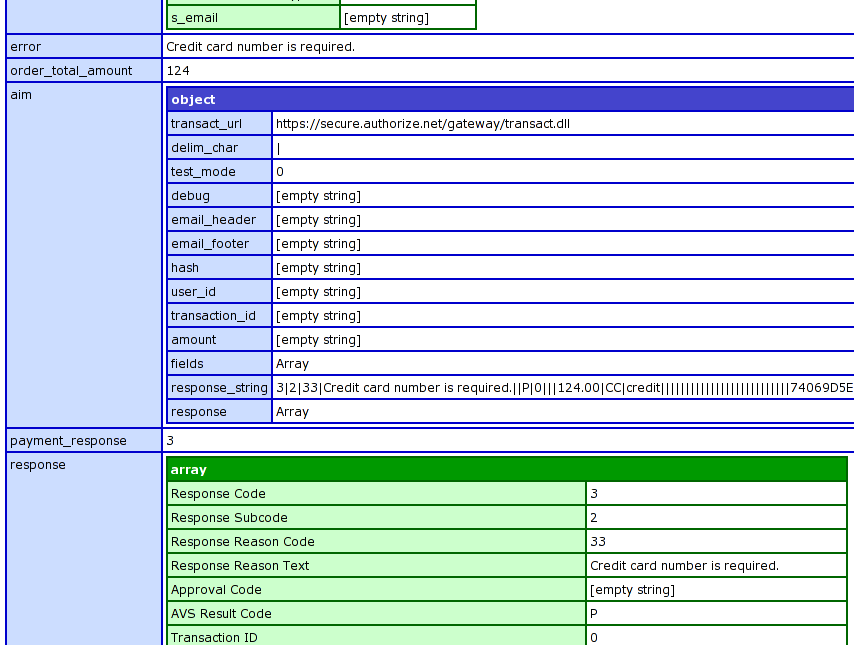Toggle the "AVS Result Code" row label
Image resolution: width=854 pixels, height=645 pixels.
375,614
